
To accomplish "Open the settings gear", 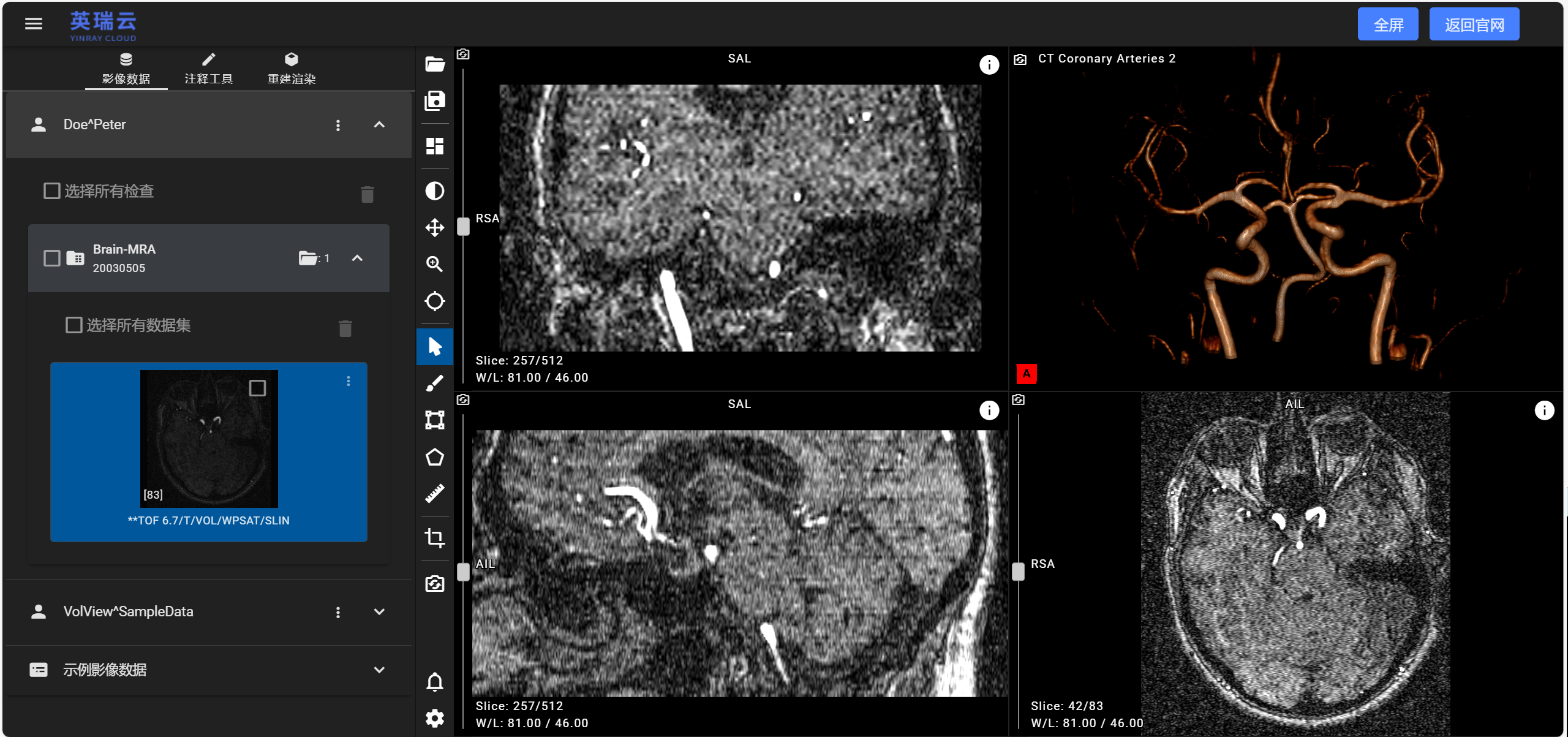I will click(435, 718).
